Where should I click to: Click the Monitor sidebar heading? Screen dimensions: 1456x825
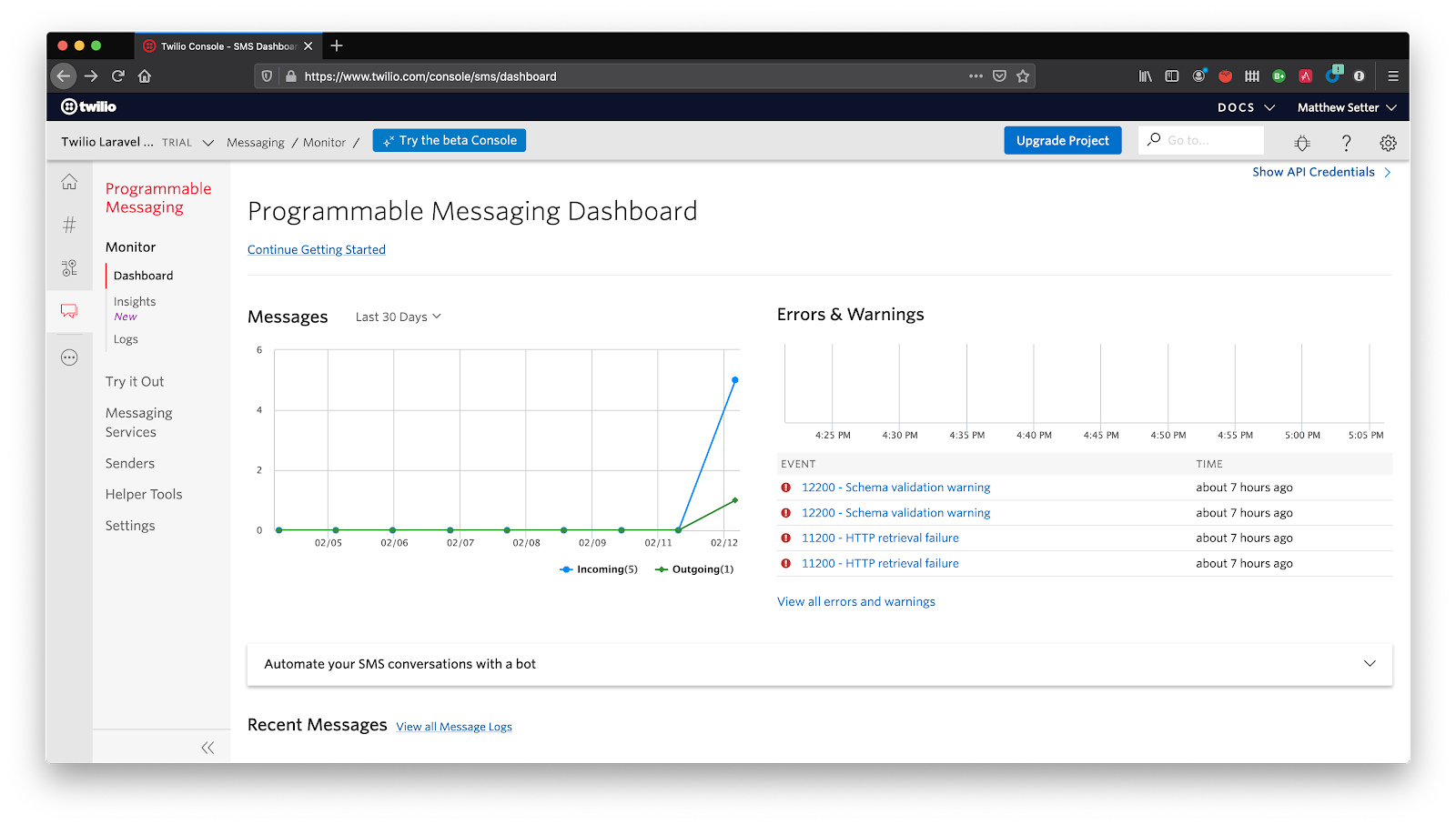tap(130, 247)
